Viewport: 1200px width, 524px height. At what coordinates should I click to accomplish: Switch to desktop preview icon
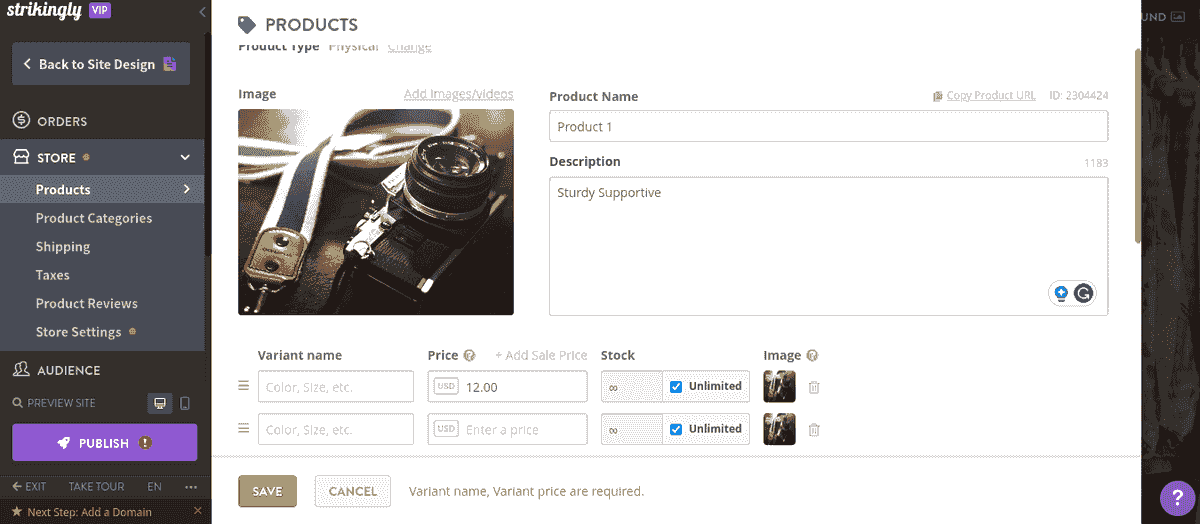click(x=158, y=403)
